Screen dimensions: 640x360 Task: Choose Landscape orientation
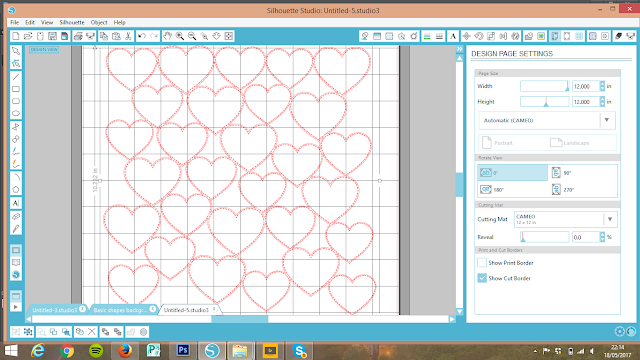(x=570, y=143)
